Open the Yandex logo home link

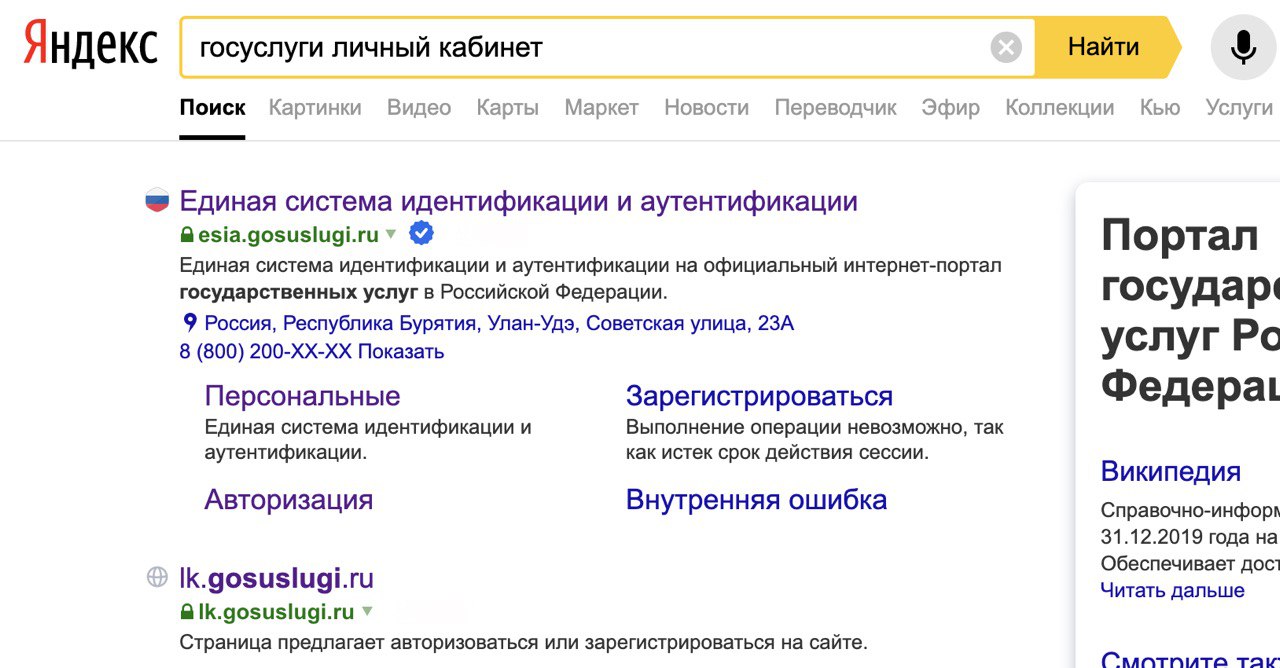[90, 46]
